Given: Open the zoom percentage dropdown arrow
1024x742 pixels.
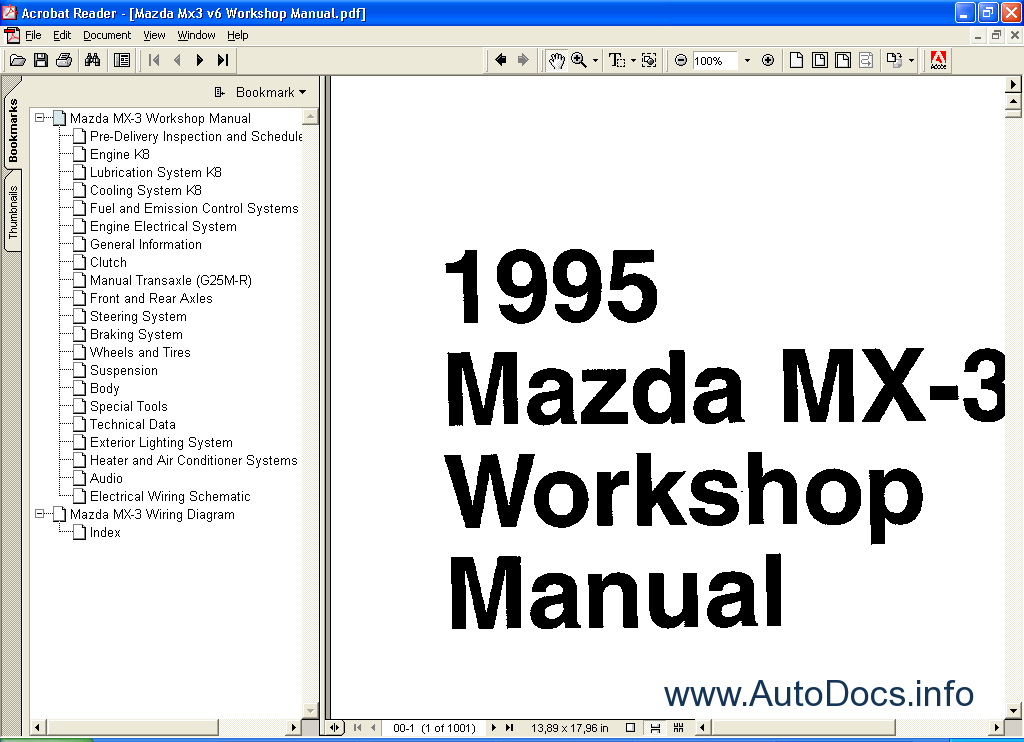Looking at the screenshot, I should point(747,61).
